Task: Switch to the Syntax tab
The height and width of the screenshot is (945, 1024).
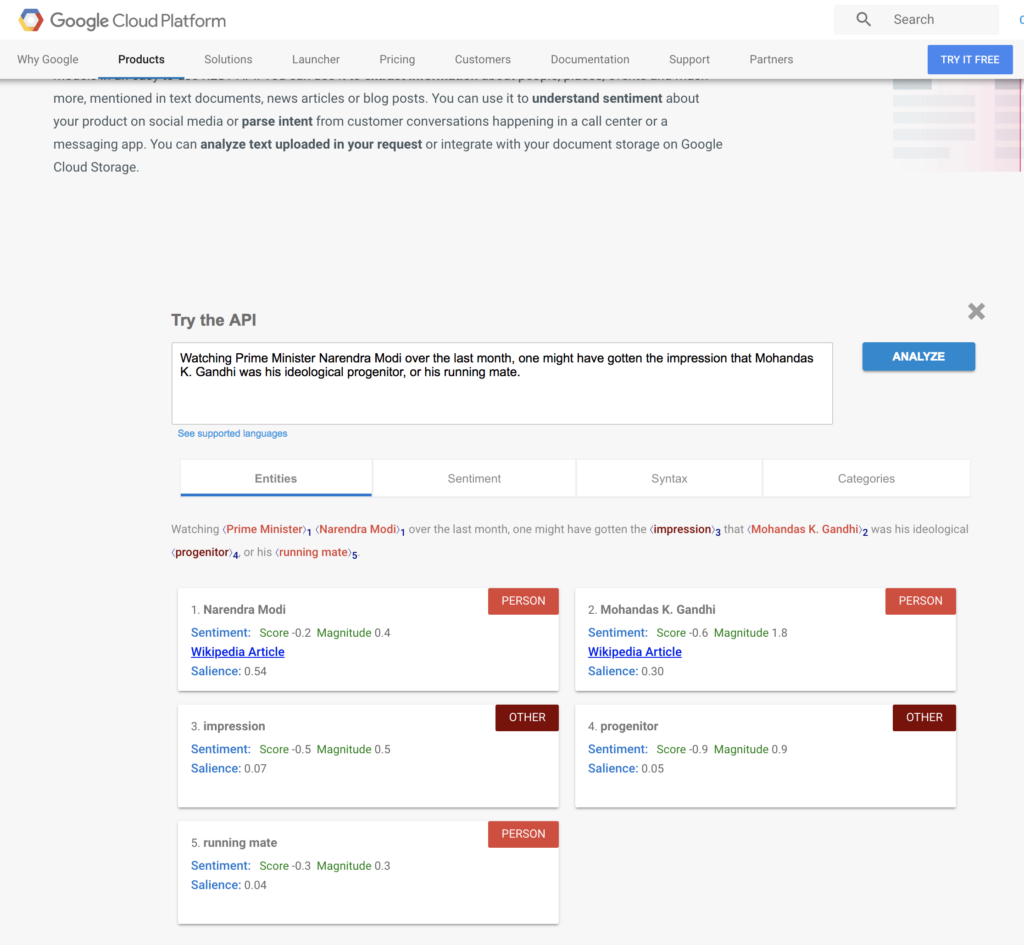Action: (x=669, y=479)
